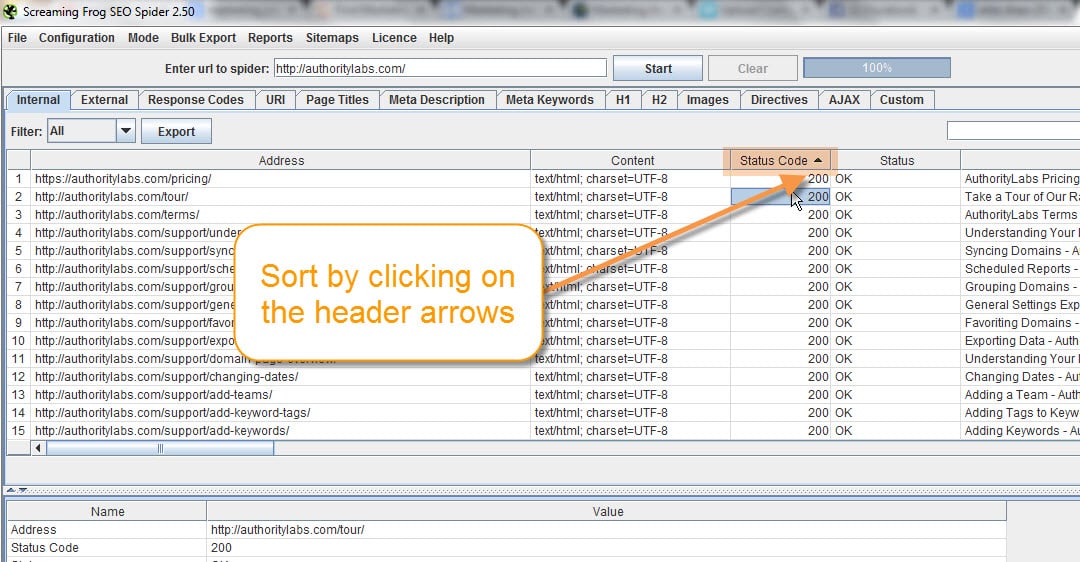Screen dimensions: 1080x562
Task: Click the table's horizontal scrollbar thumb
Action: (160, 448)
